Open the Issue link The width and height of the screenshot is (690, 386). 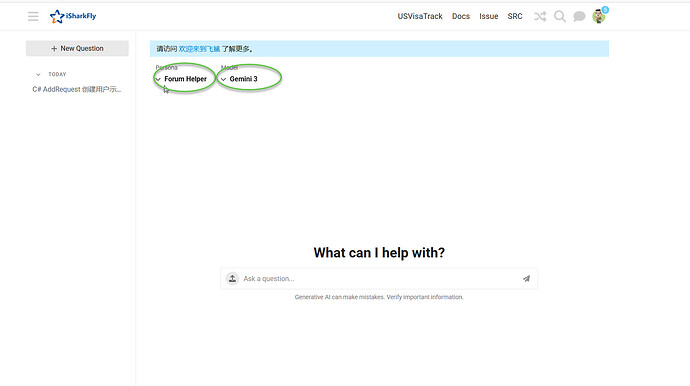(x=488, y=16)
